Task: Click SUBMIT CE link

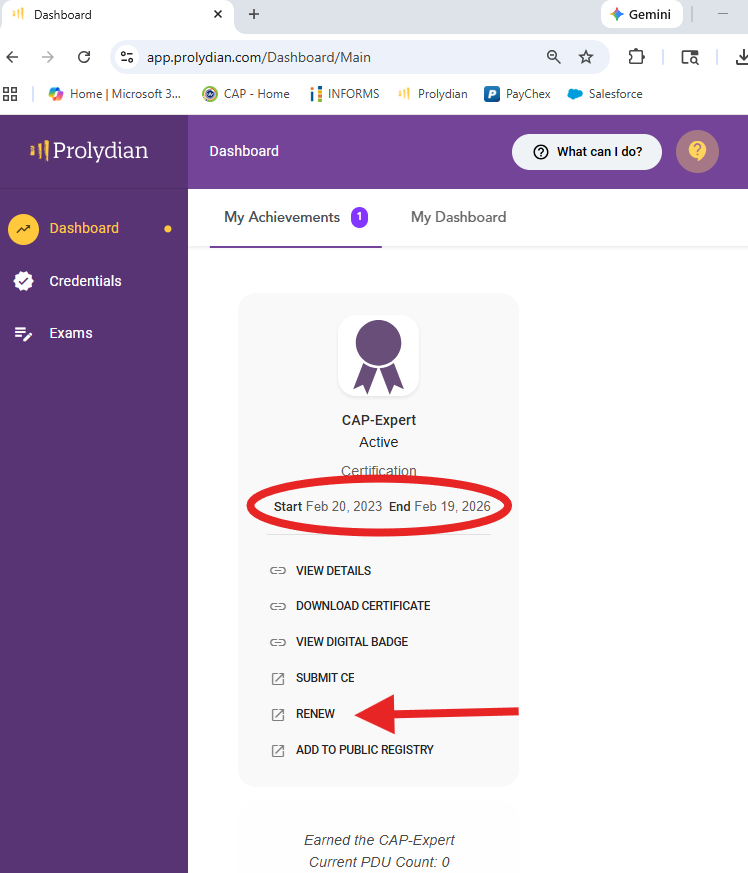Action: [325, 678]
